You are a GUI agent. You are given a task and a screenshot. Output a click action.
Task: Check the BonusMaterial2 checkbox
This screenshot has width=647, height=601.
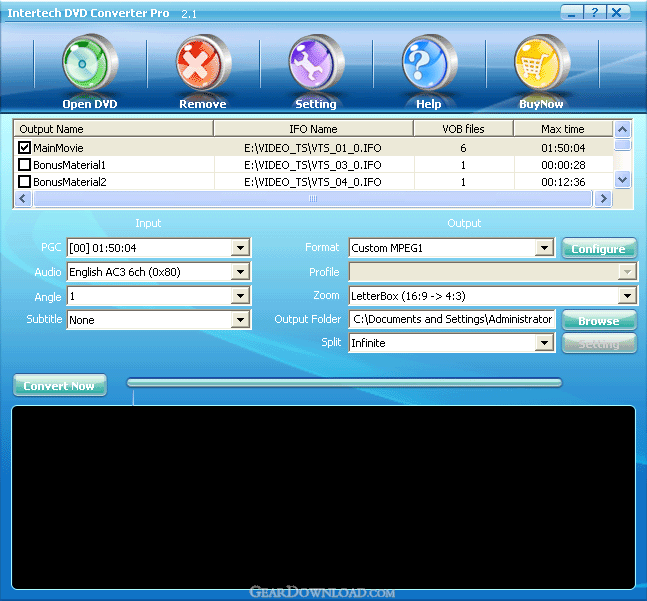(24, 181)
